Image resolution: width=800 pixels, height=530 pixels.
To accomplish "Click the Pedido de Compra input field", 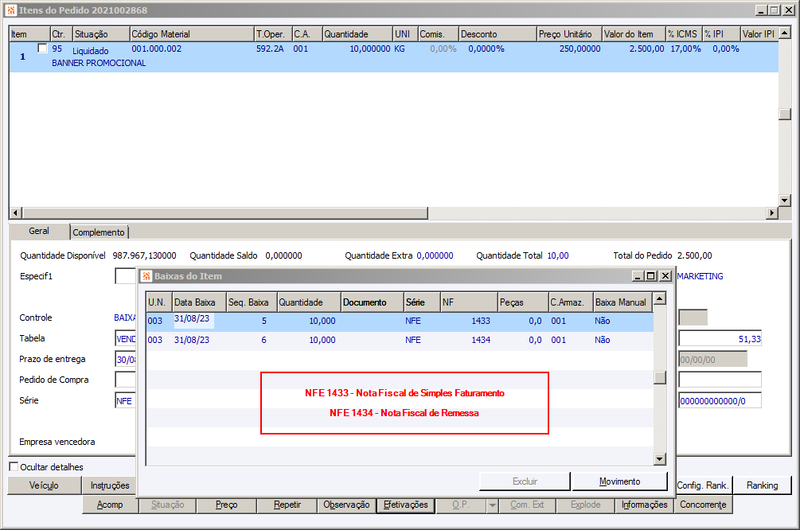I will (126, 380).
